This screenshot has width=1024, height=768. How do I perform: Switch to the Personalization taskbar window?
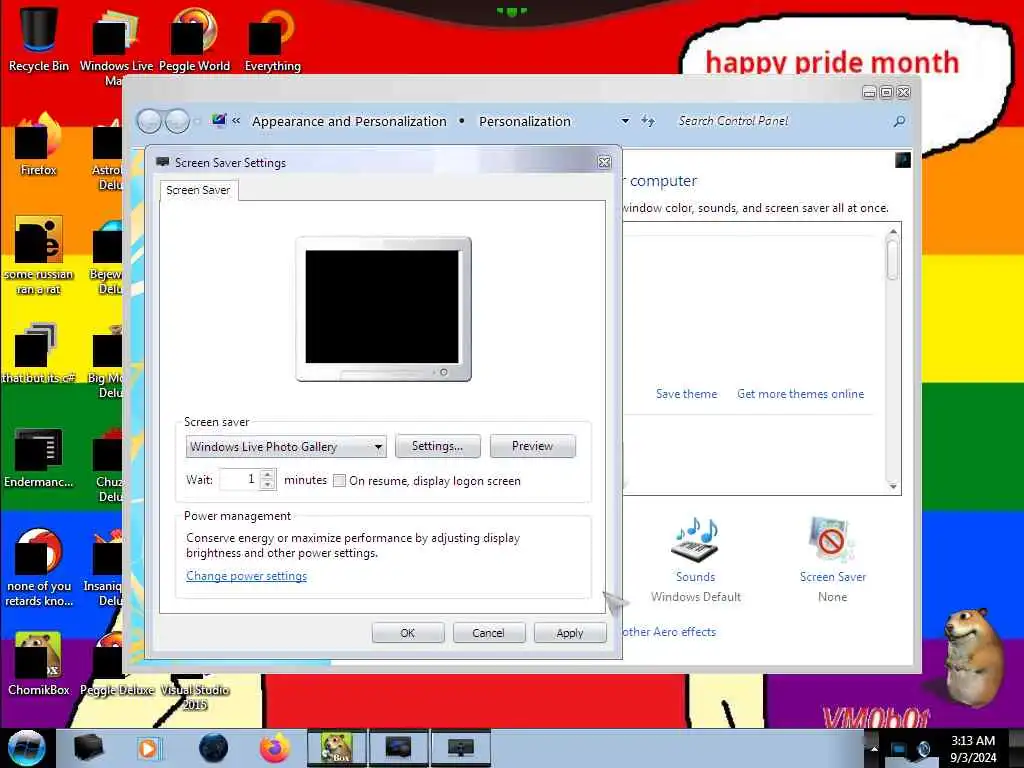pyautogui.click(x=398, y=748)
